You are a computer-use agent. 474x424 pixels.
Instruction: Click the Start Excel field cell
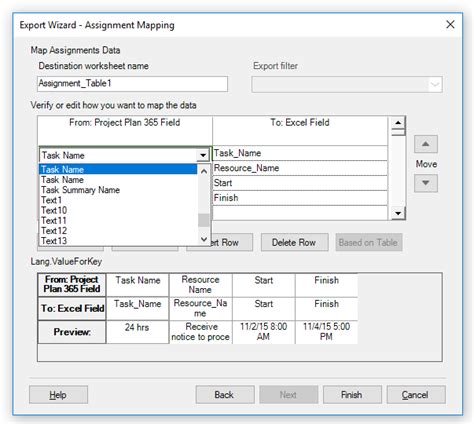point(300,183)
